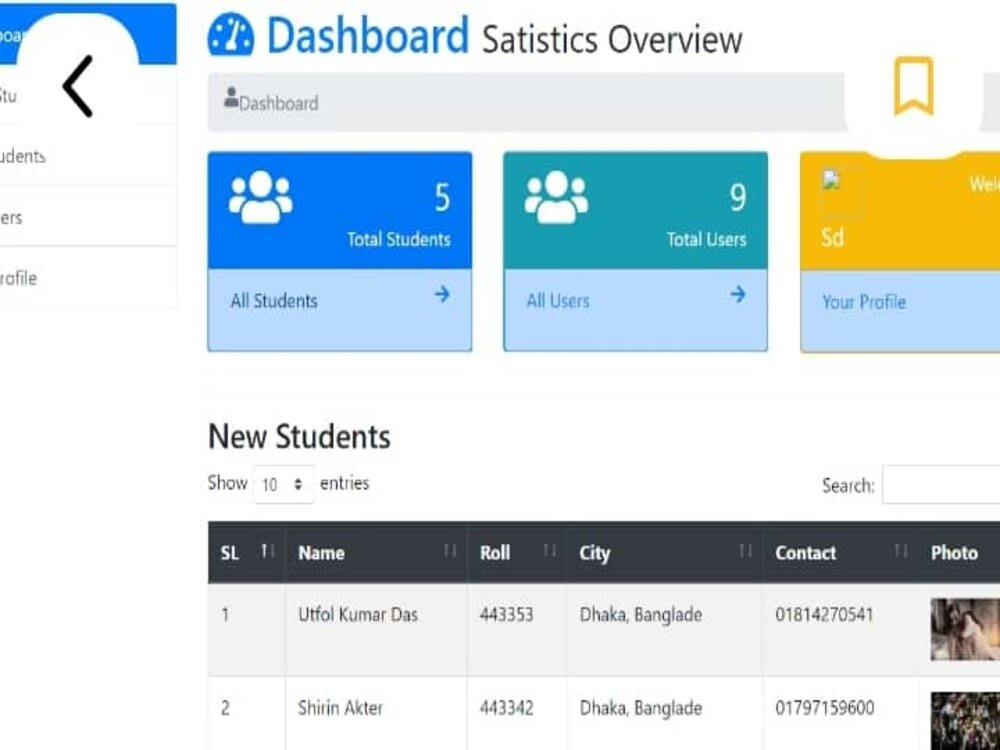Click the user icon in the Dashboard breadcrumb
This screenshot has height=750, width=1000.
(232, 98)
